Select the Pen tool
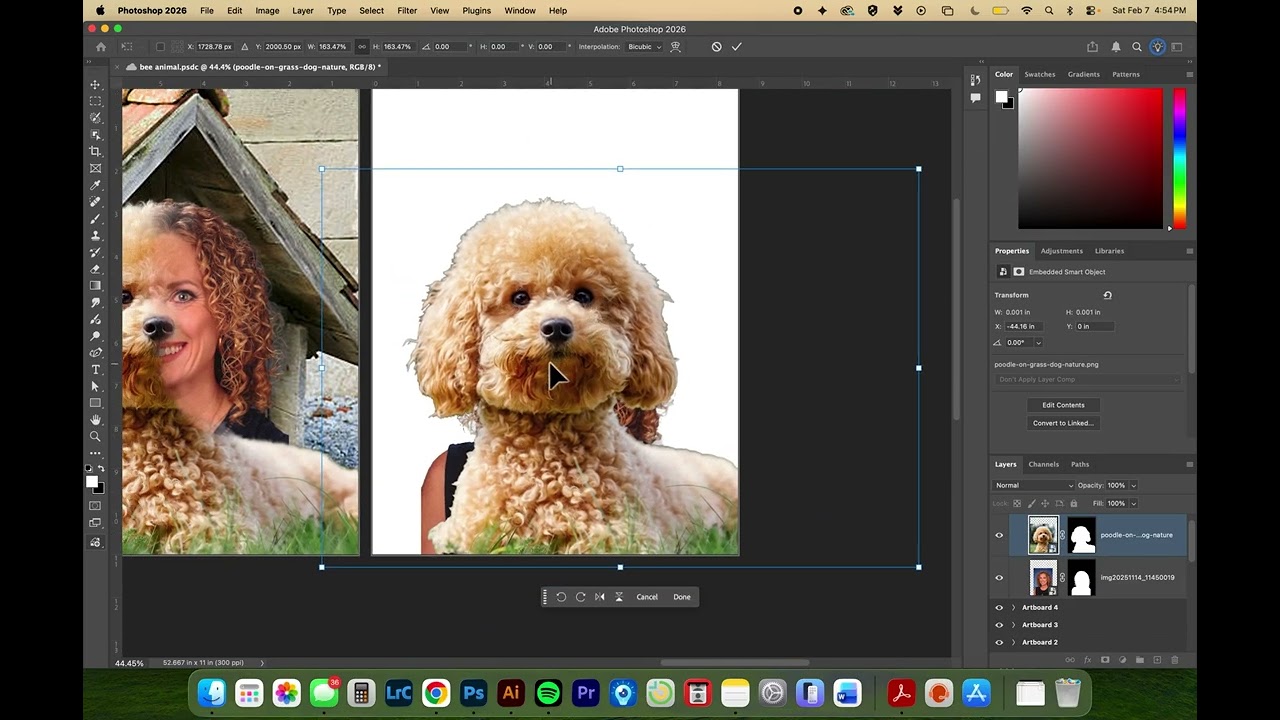 tap(96, 352)
